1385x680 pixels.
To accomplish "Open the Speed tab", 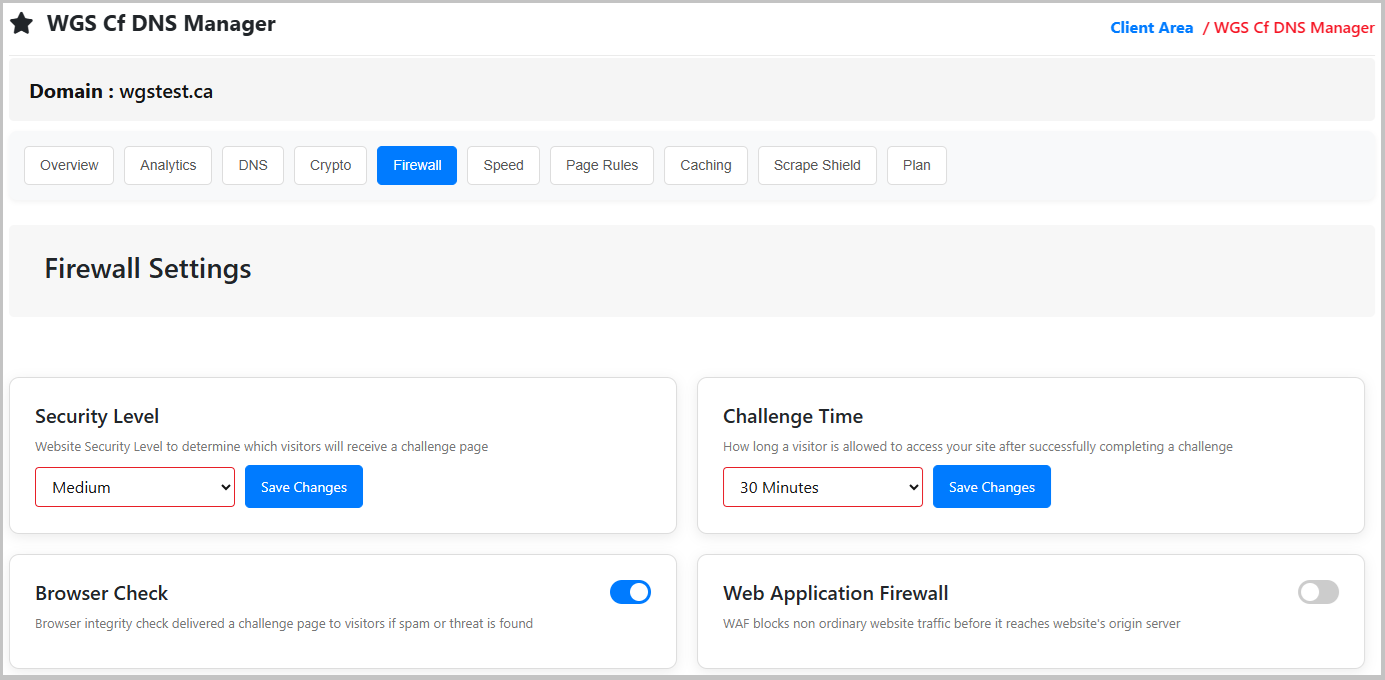I will pyautogui.click(x=503, y=166).
